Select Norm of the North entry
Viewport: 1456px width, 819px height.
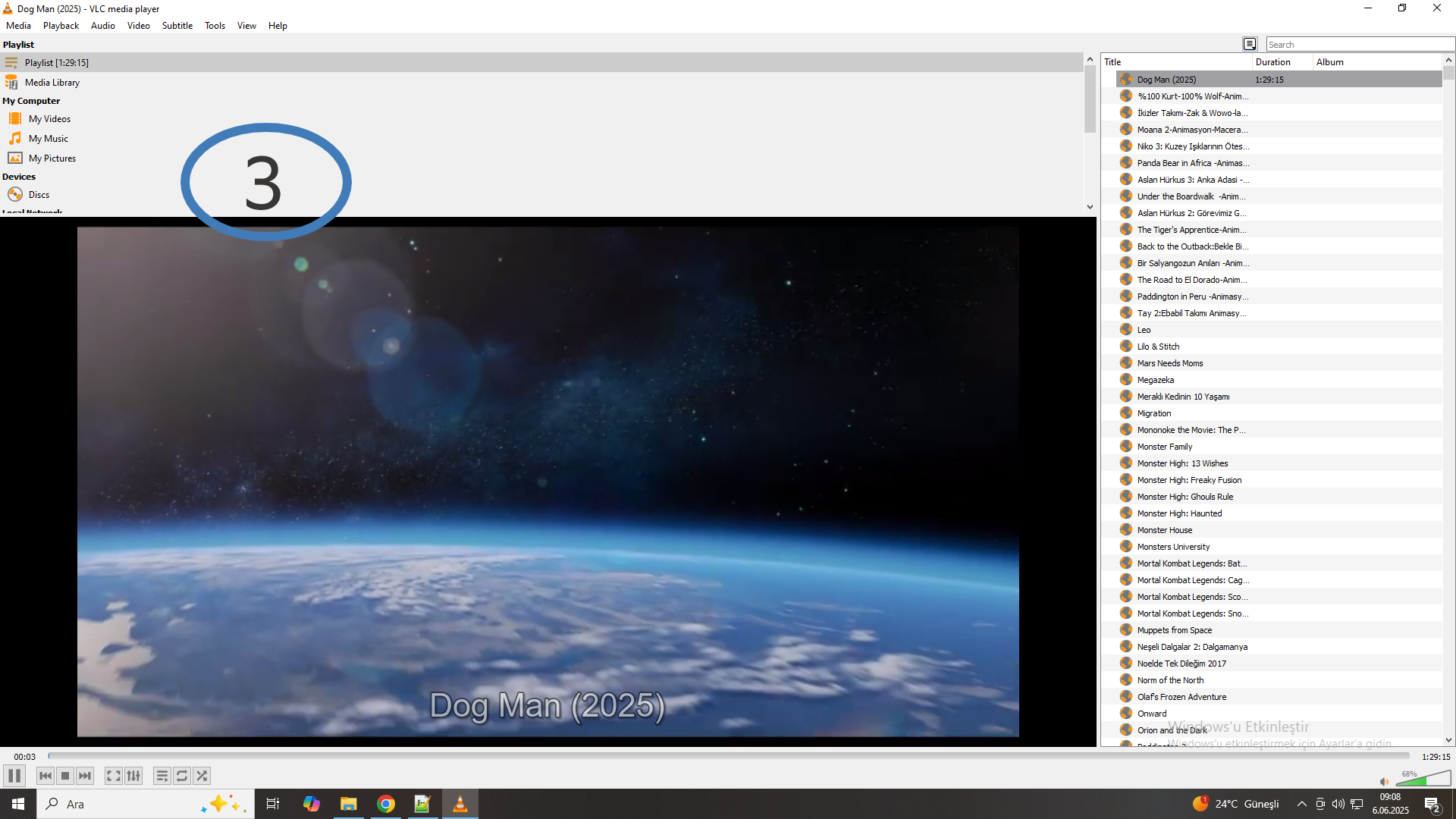tap(1279, 680)
